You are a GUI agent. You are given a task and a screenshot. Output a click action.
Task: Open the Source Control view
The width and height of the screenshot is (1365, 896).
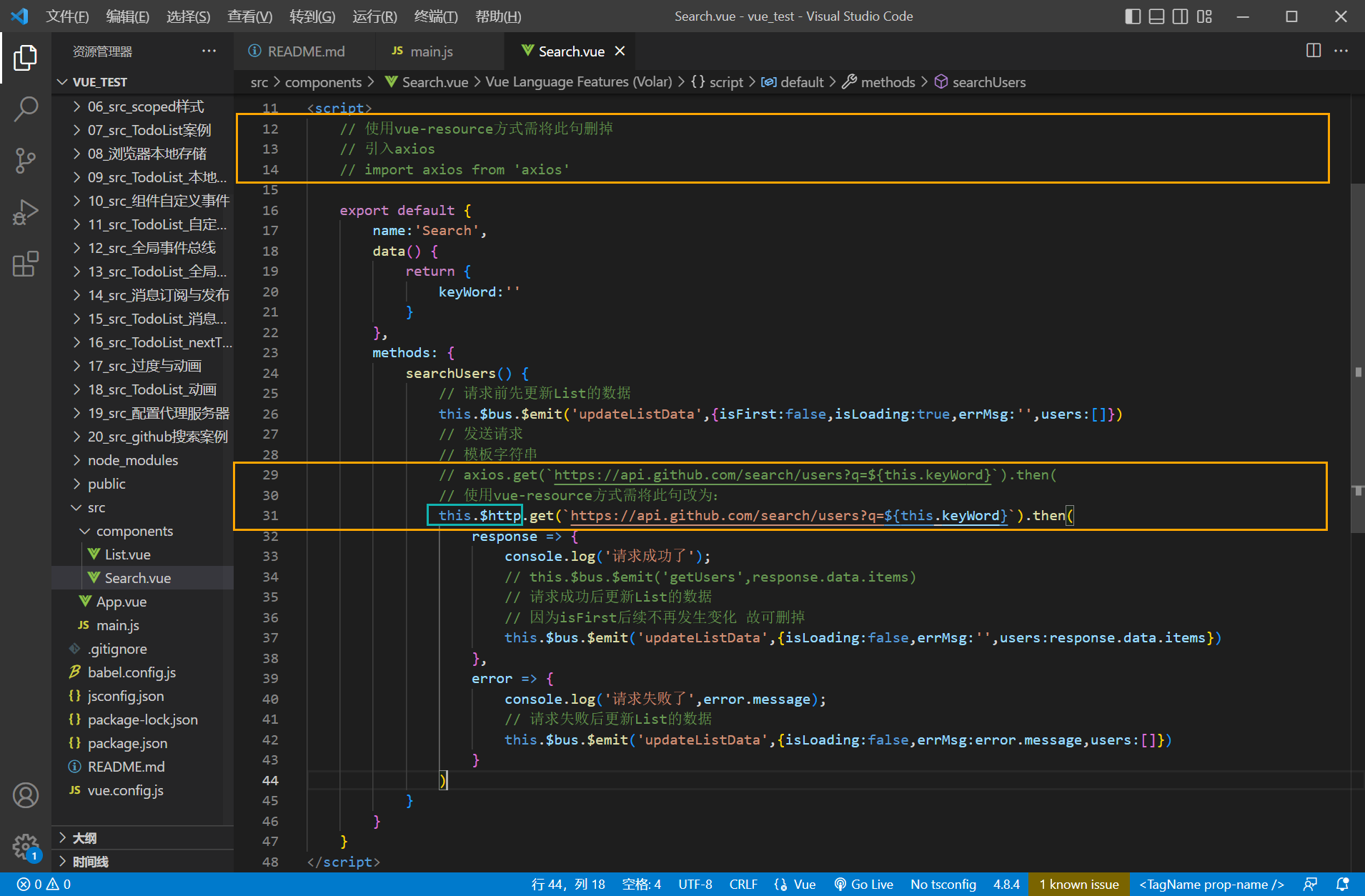(x=26, y=161)
